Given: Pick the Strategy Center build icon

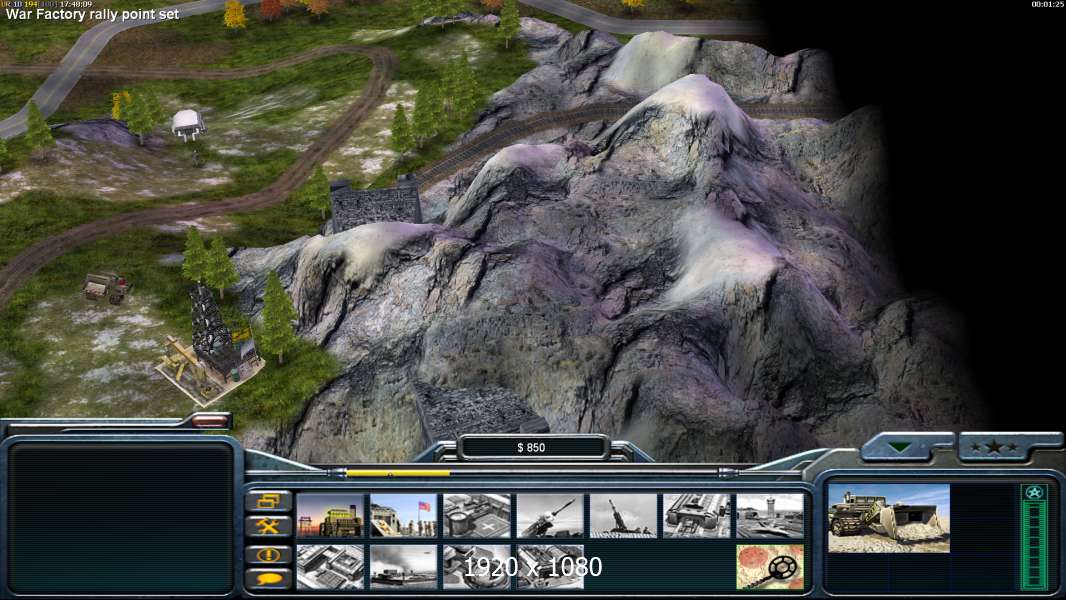Looking at the screenshot, I should 330,567.
